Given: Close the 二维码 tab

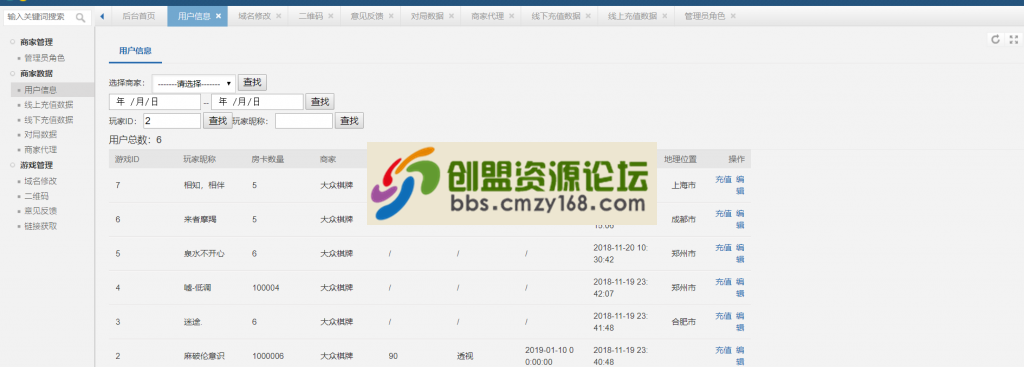Looking at the screenshot, I should (x=330, y=16).
